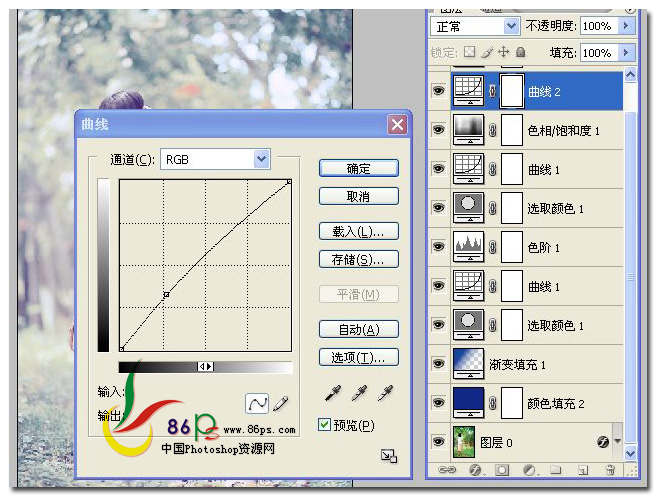Image resolution: width=660 pixels, height=500 pixels.
Task: Click the 曲线 2 layer mask thumbnail
Action: tap(512, 91)
